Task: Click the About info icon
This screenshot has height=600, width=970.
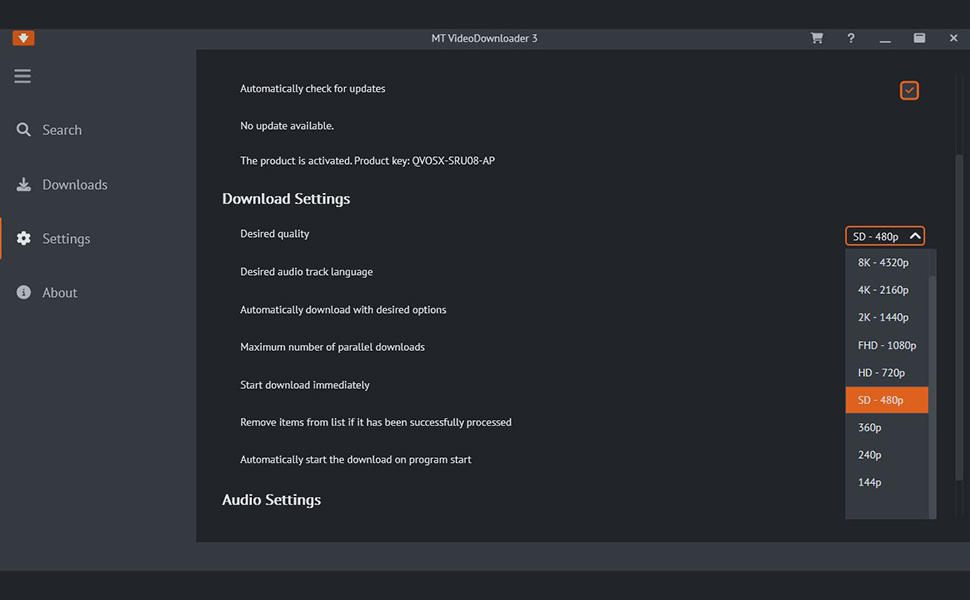Action: click(24, 292)
